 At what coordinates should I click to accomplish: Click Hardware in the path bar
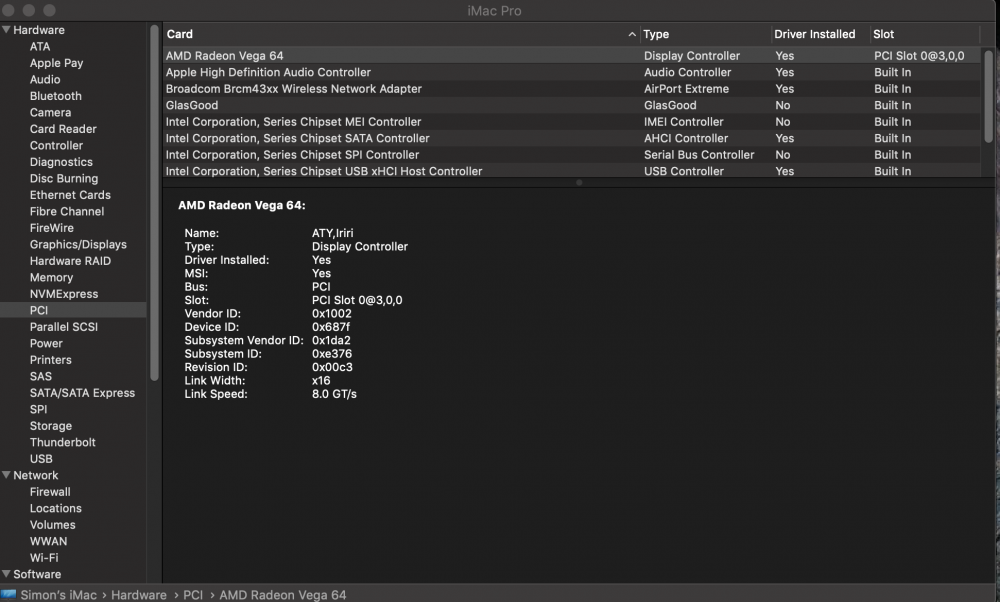click(x=138, y=595)
